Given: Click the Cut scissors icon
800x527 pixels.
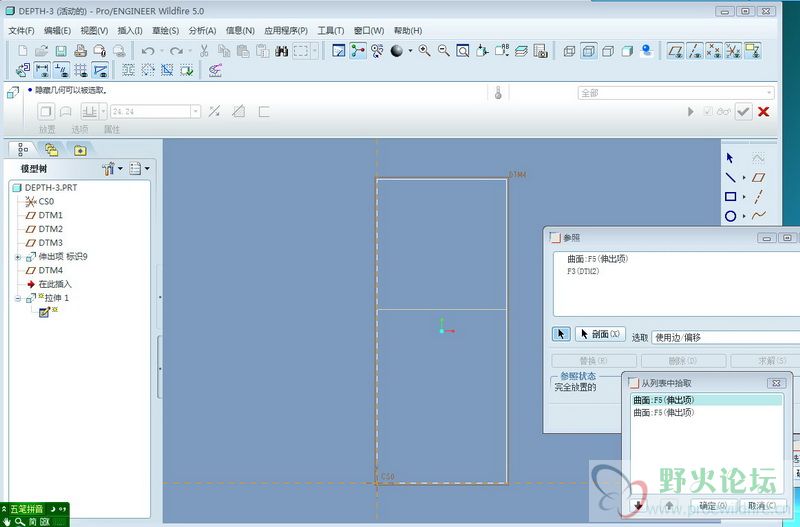Looking at the screenshot, I should tap(204, 51).
